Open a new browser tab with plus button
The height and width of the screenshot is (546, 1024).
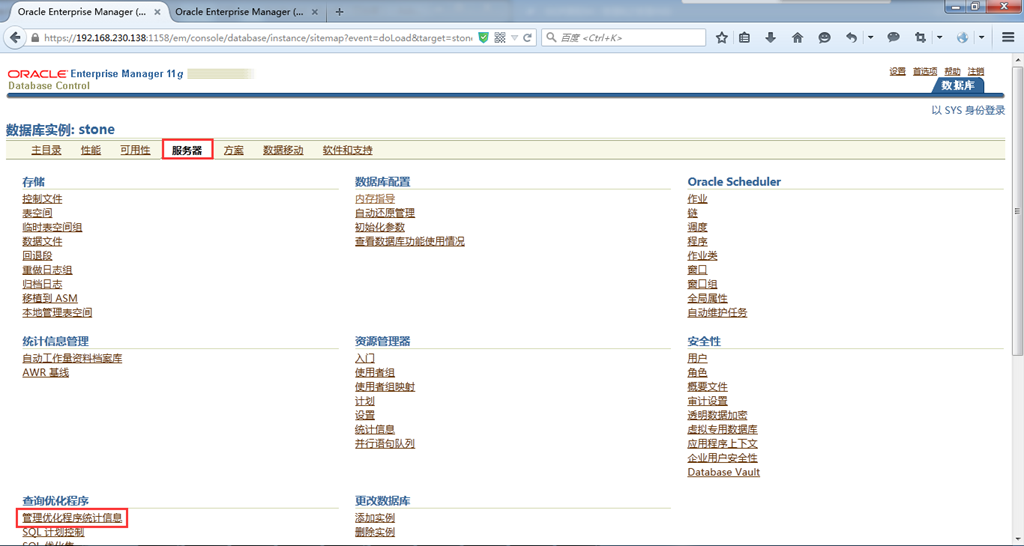click(340, 12)
